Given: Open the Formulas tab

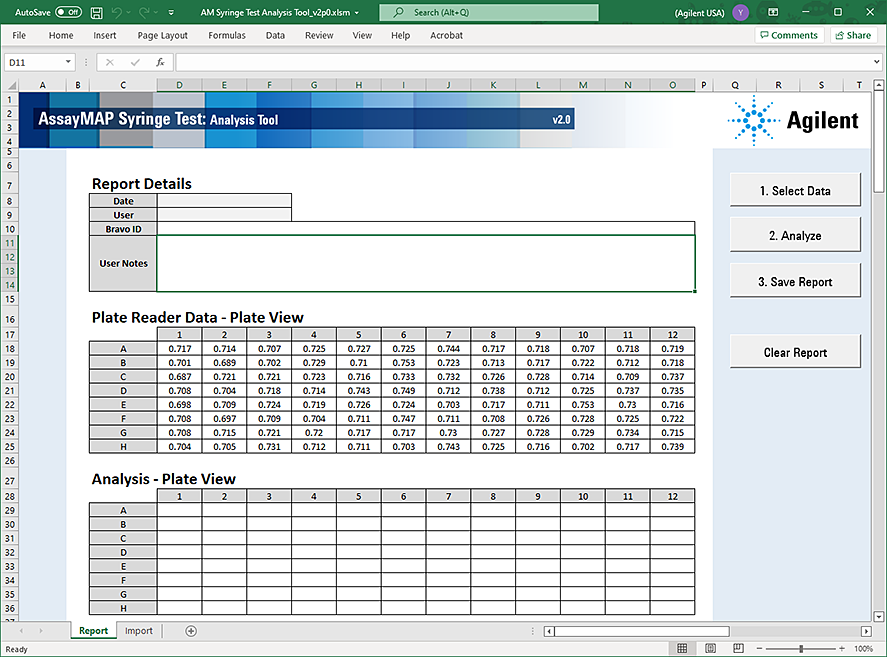Looking at the screenshot, I should tap(227, 35).
